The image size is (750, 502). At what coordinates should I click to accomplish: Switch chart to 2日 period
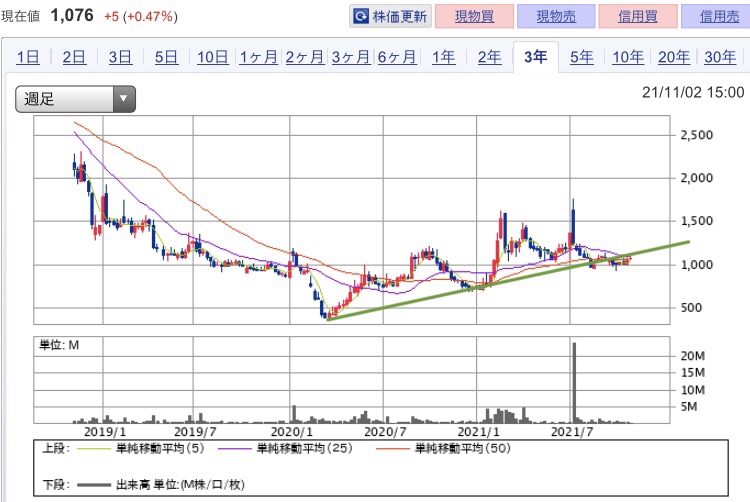[74, 57]
